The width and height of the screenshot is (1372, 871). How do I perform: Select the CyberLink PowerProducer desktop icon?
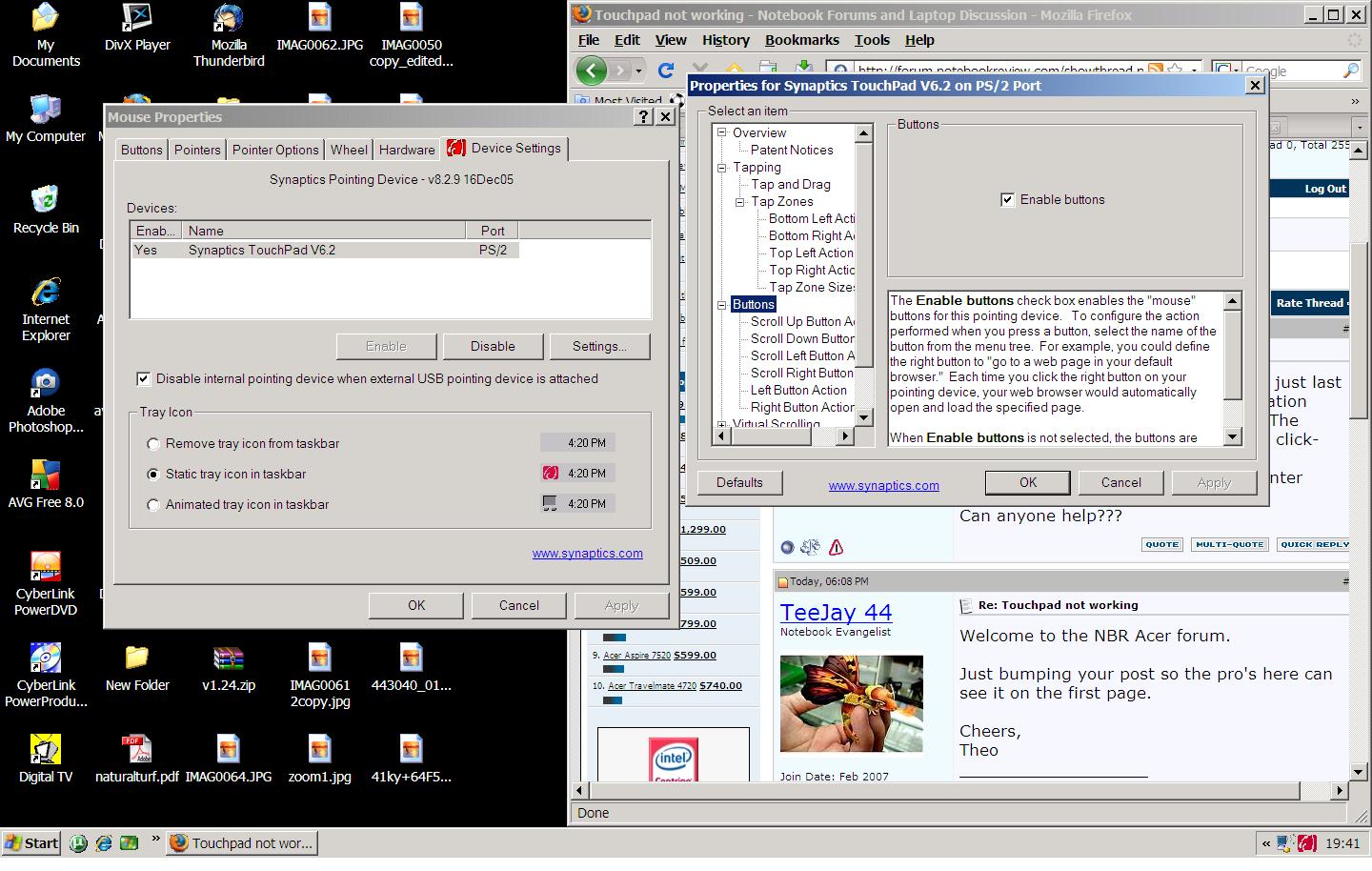(x=45, y=676)
